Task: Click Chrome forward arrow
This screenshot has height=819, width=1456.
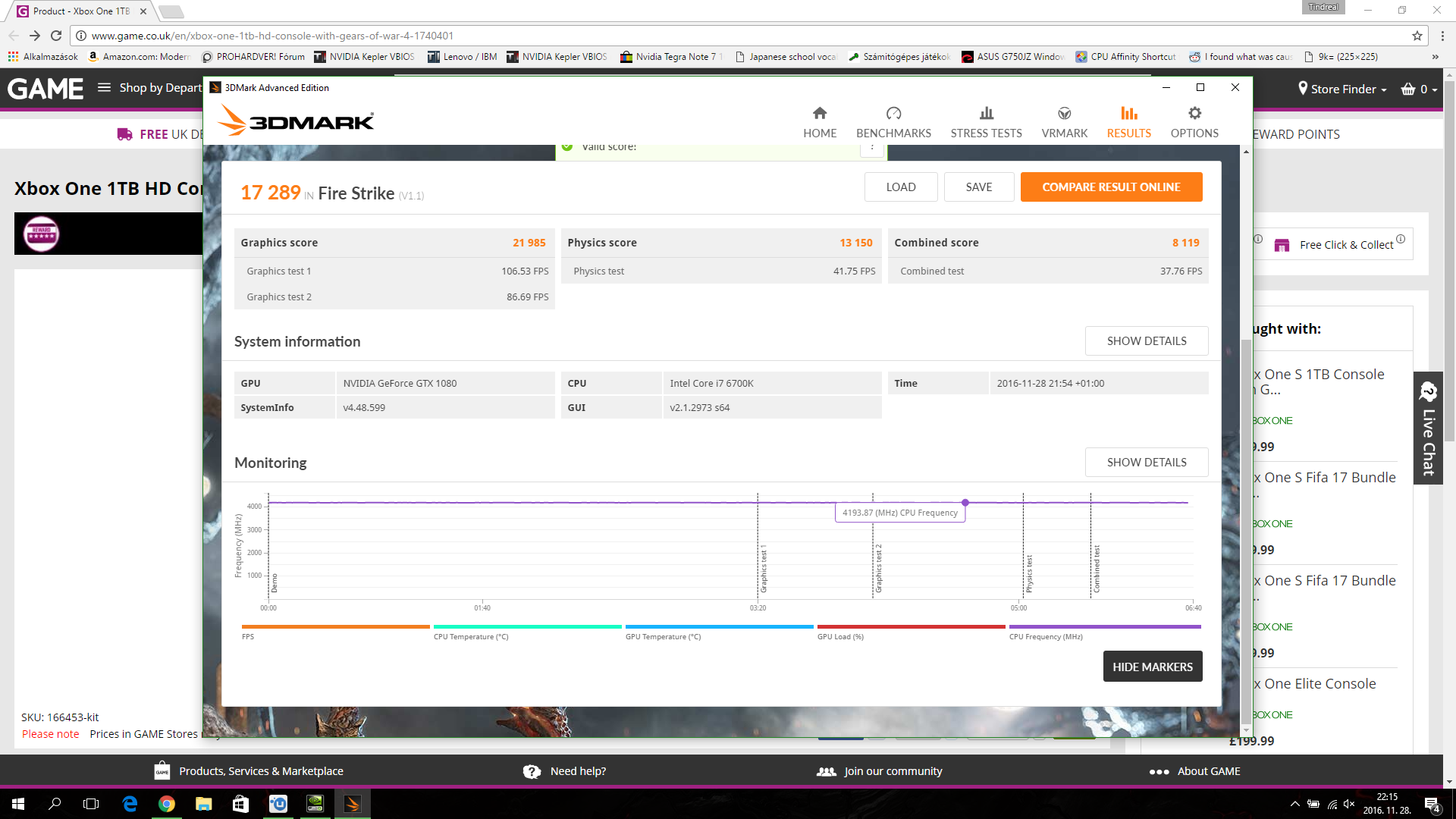Action: [x=35, y=36]
